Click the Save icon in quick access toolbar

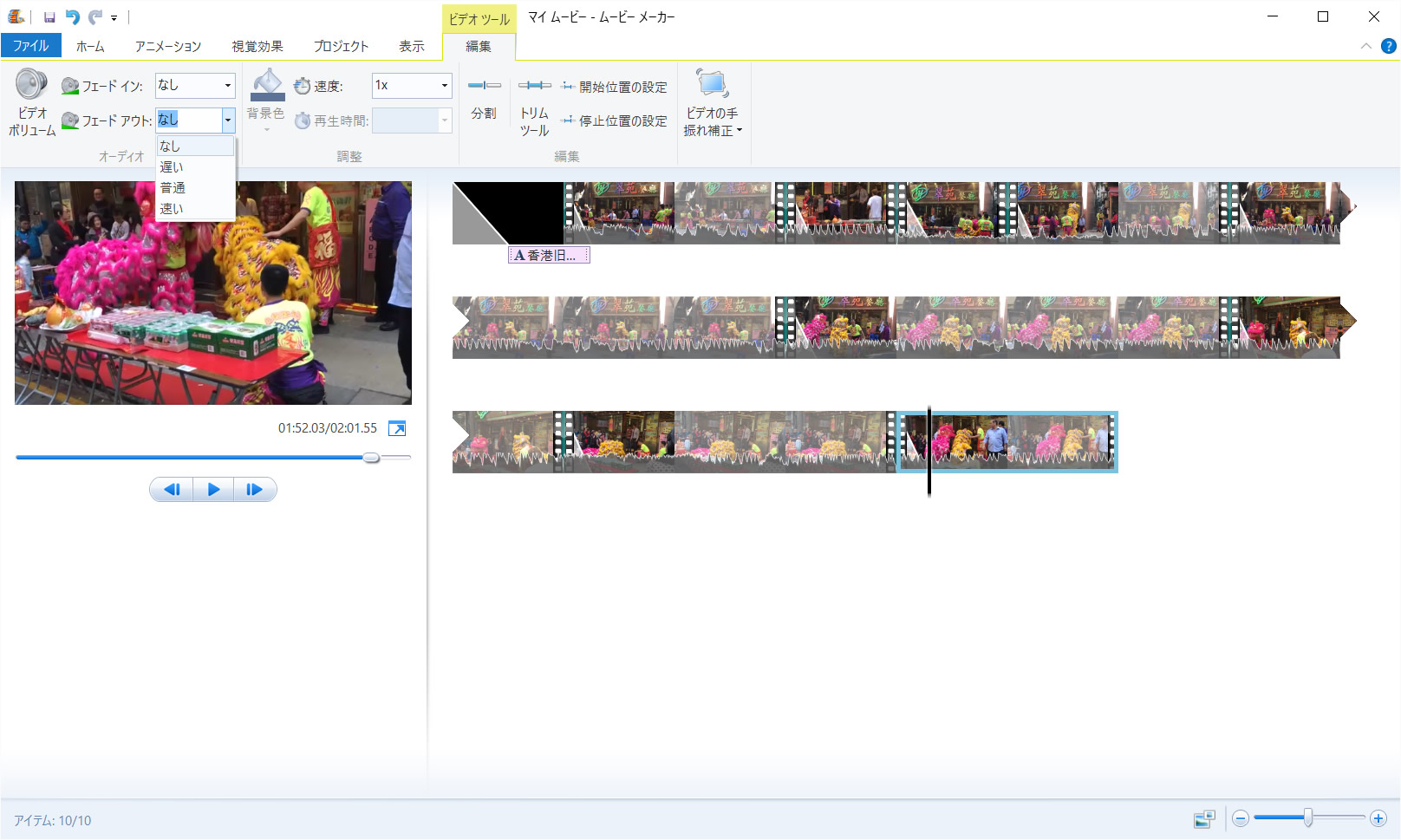(x=49, y=17)
